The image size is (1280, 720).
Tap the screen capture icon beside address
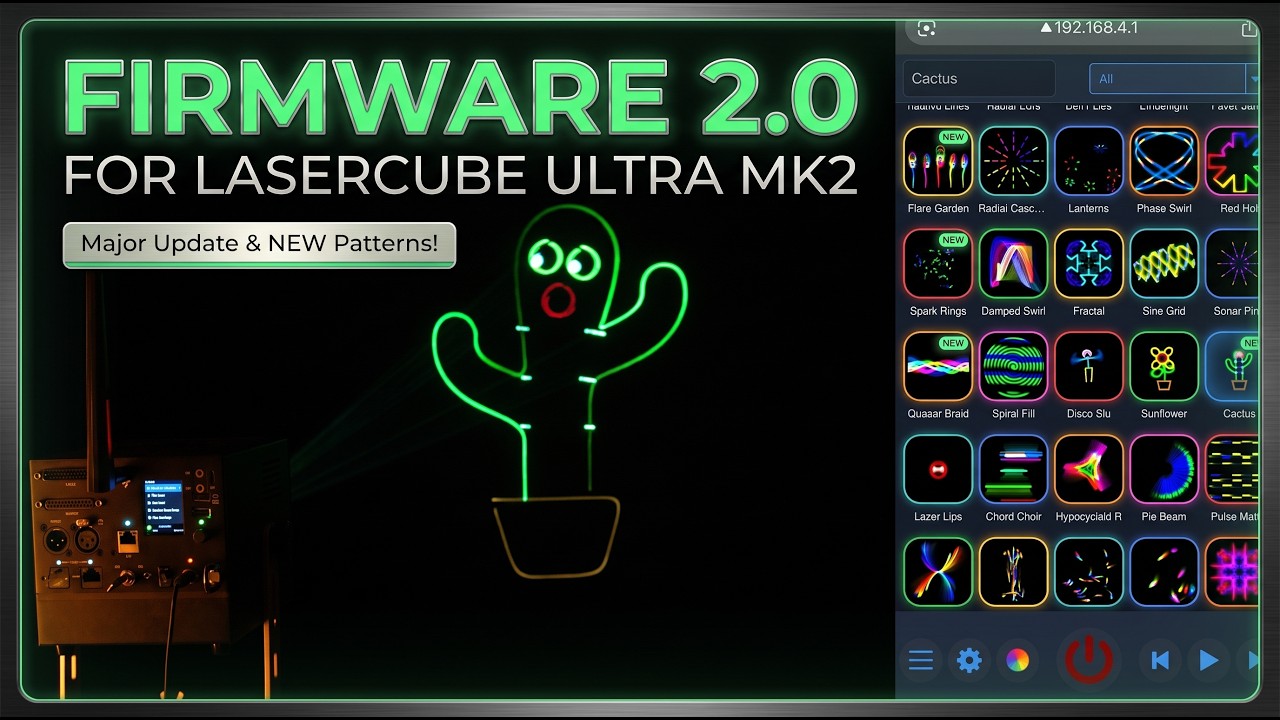[x=927, y=29]
